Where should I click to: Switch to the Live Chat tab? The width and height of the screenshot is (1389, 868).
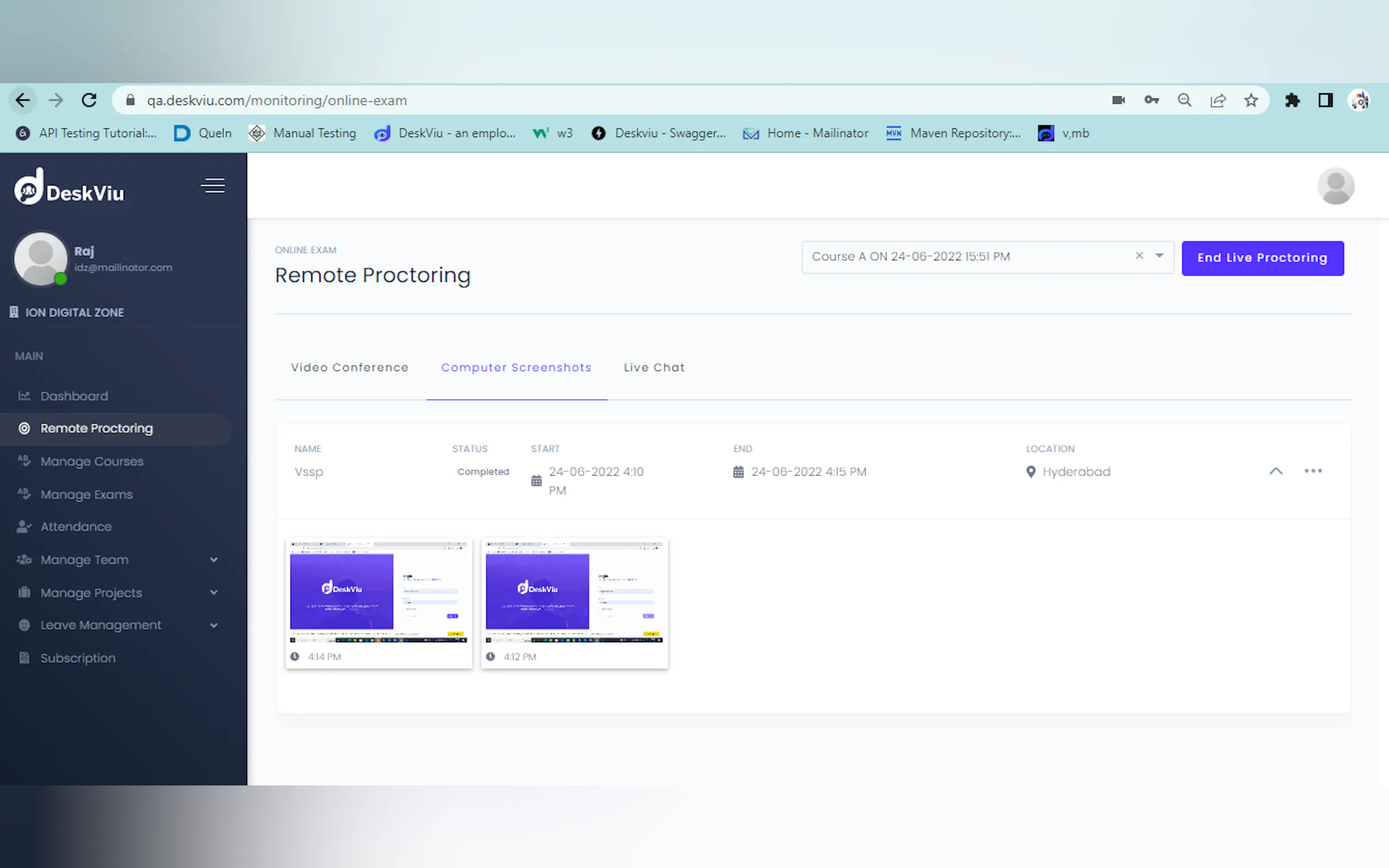(654, 367)
